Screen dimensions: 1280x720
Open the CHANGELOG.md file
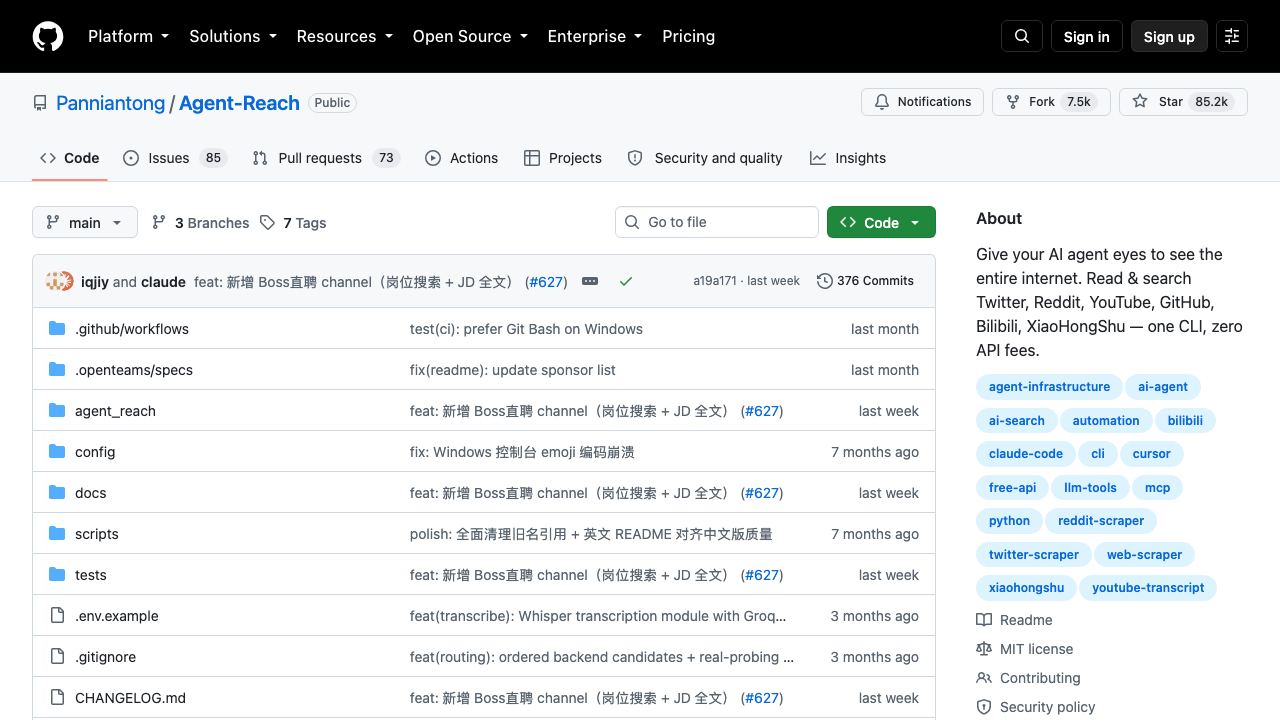130,698
